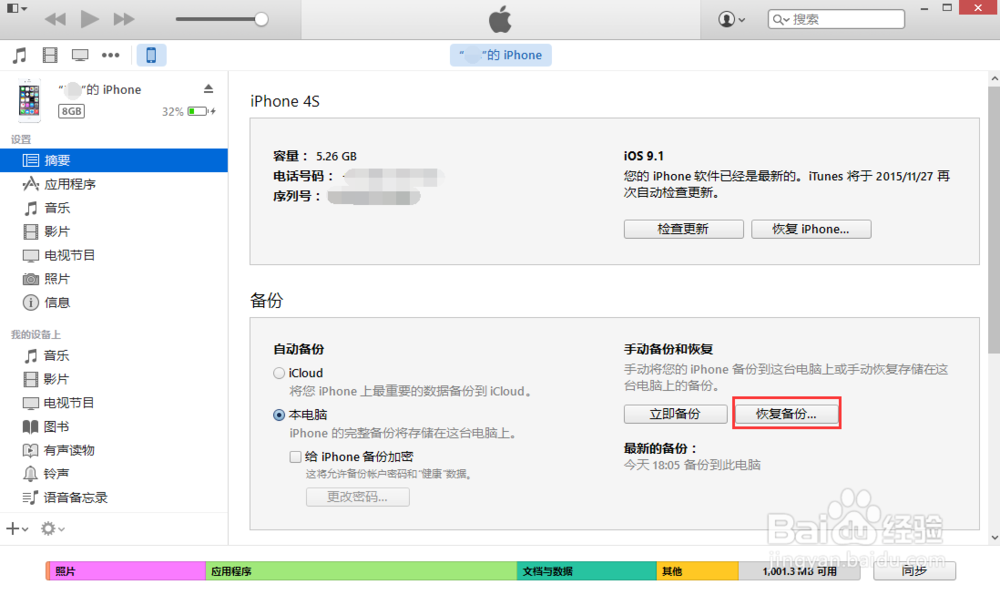The height and width of the screenshot is (595, 1000).
Task: Open 影片 under 我的设备上
Action: tap(114, 379)
